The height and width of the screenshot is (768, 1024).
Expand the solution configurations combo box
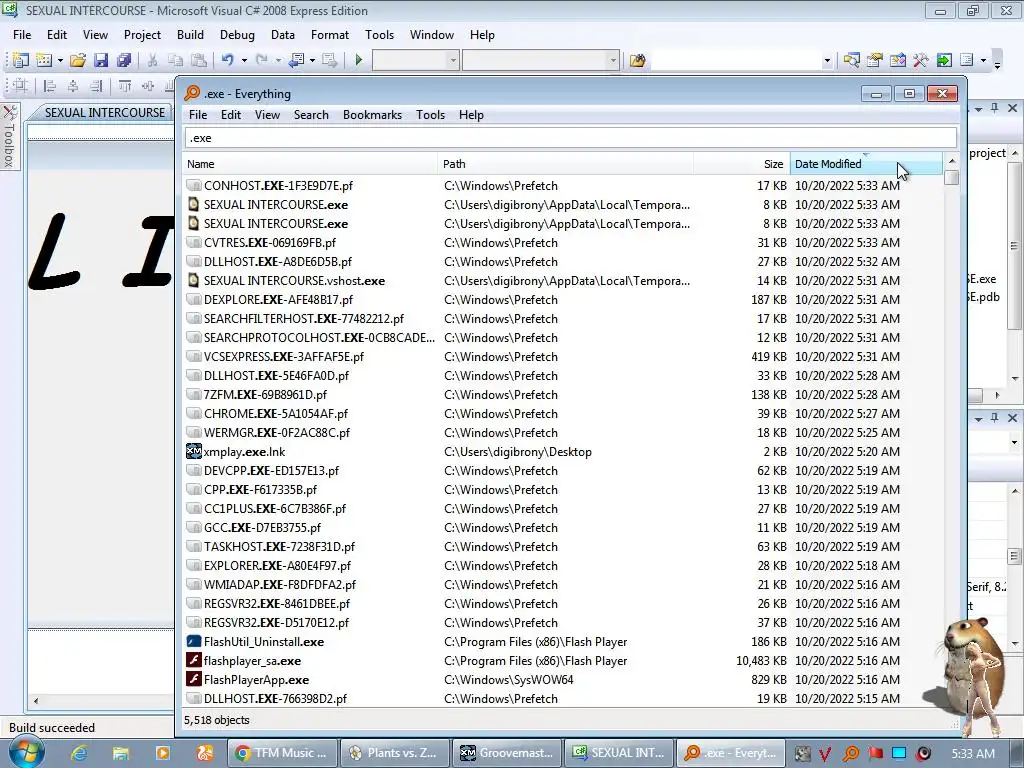[x=453, y=60]
